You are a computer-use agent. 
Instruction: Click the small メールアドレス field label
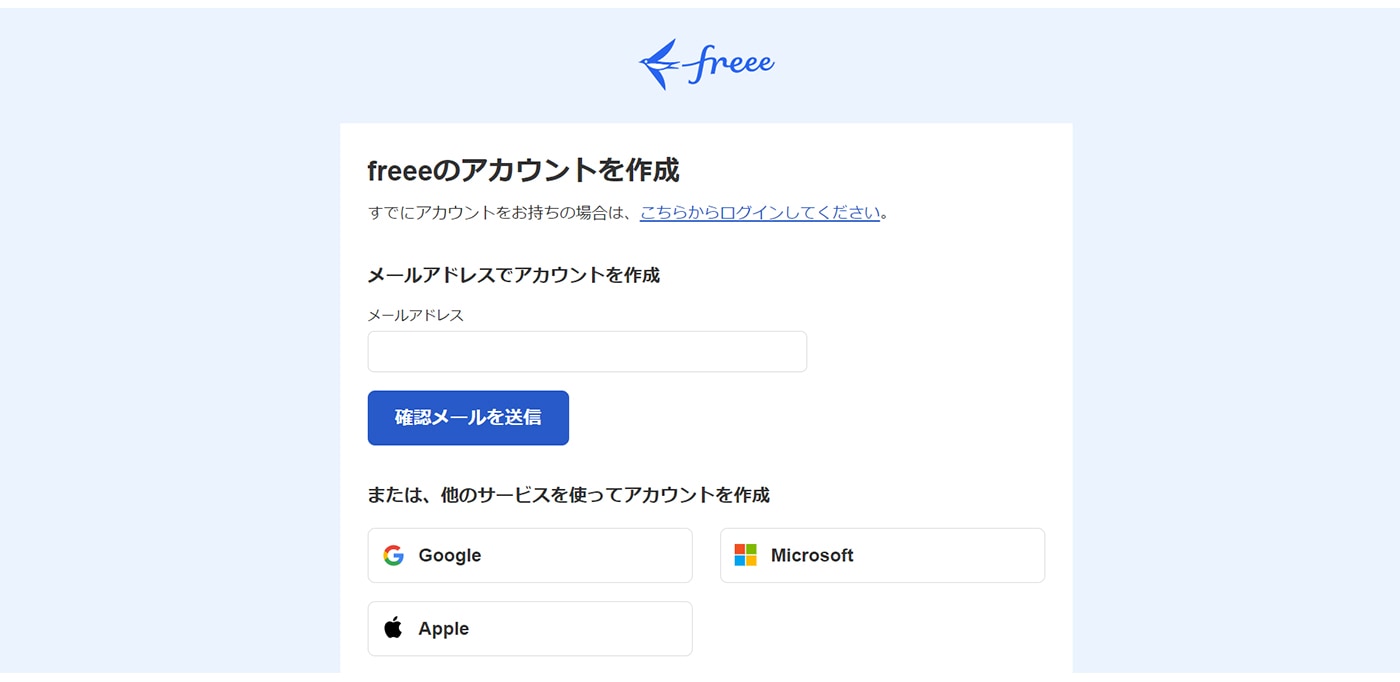coord(416,315)
